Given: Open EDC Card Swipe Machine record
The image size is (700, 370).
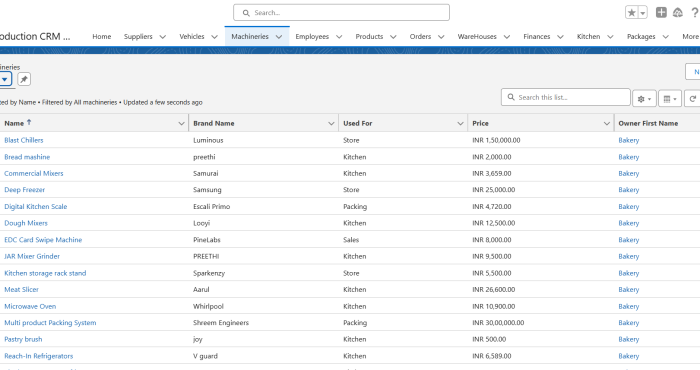Looking at the screenshot, I should [x=43, y=240].
